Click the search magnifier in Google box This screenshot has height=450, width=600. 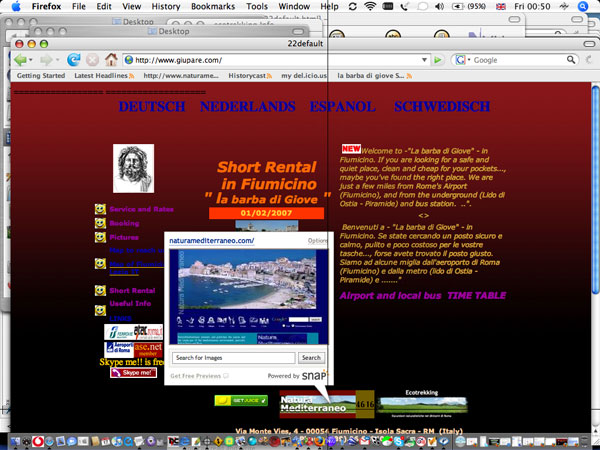571,60
